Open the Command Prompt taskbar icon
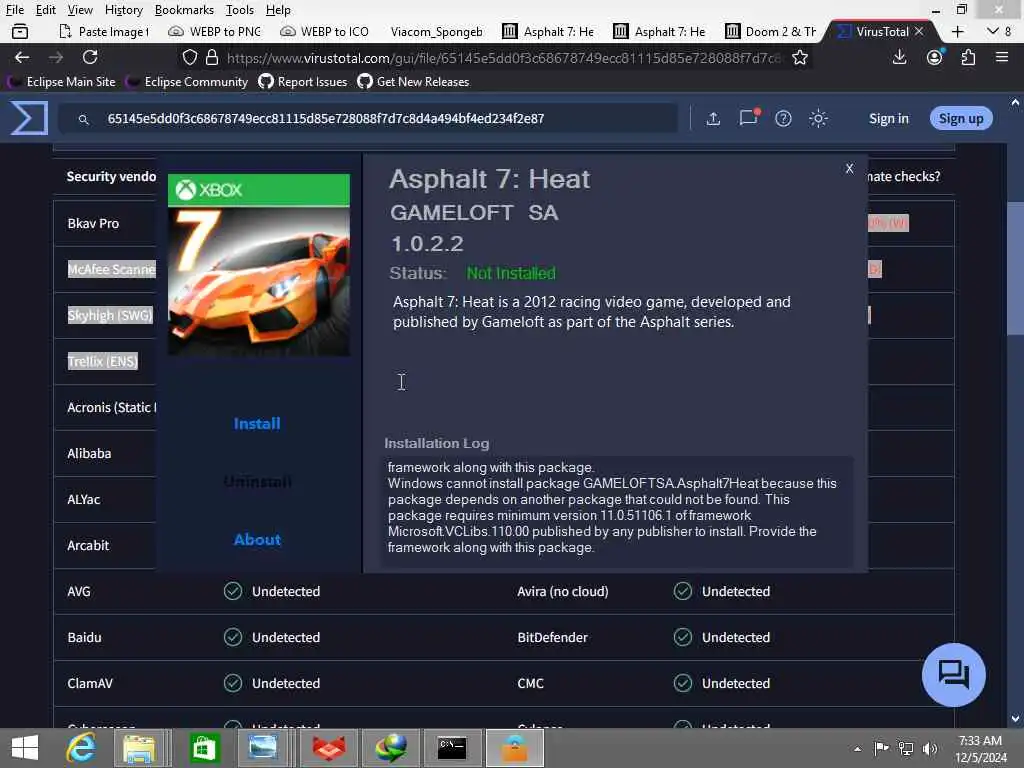Viewport: 1024px width, 768px height. (452, 748)
